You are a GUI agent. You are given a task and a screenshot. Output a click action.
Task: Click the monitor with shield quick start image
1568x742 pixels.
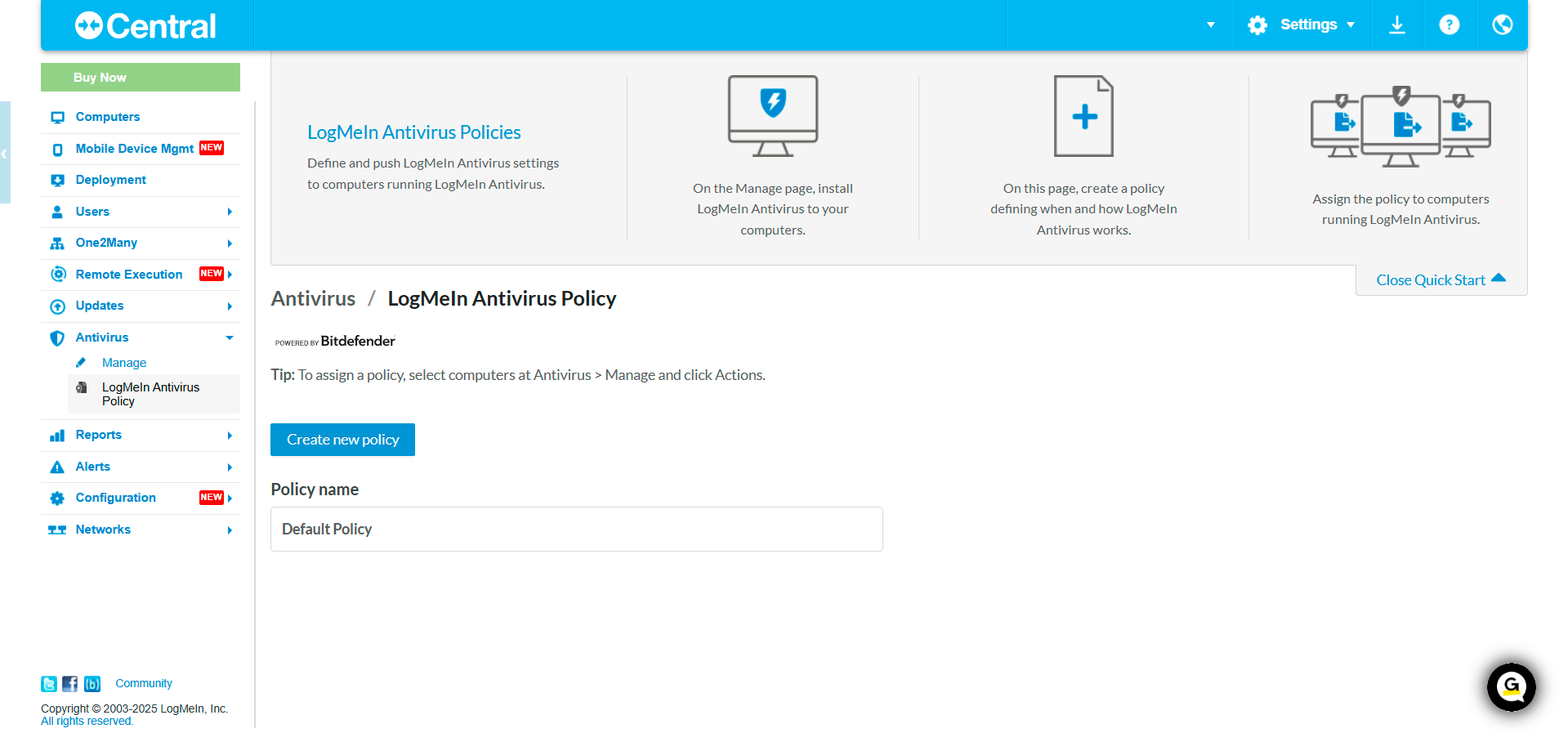(x=773, y=116)
